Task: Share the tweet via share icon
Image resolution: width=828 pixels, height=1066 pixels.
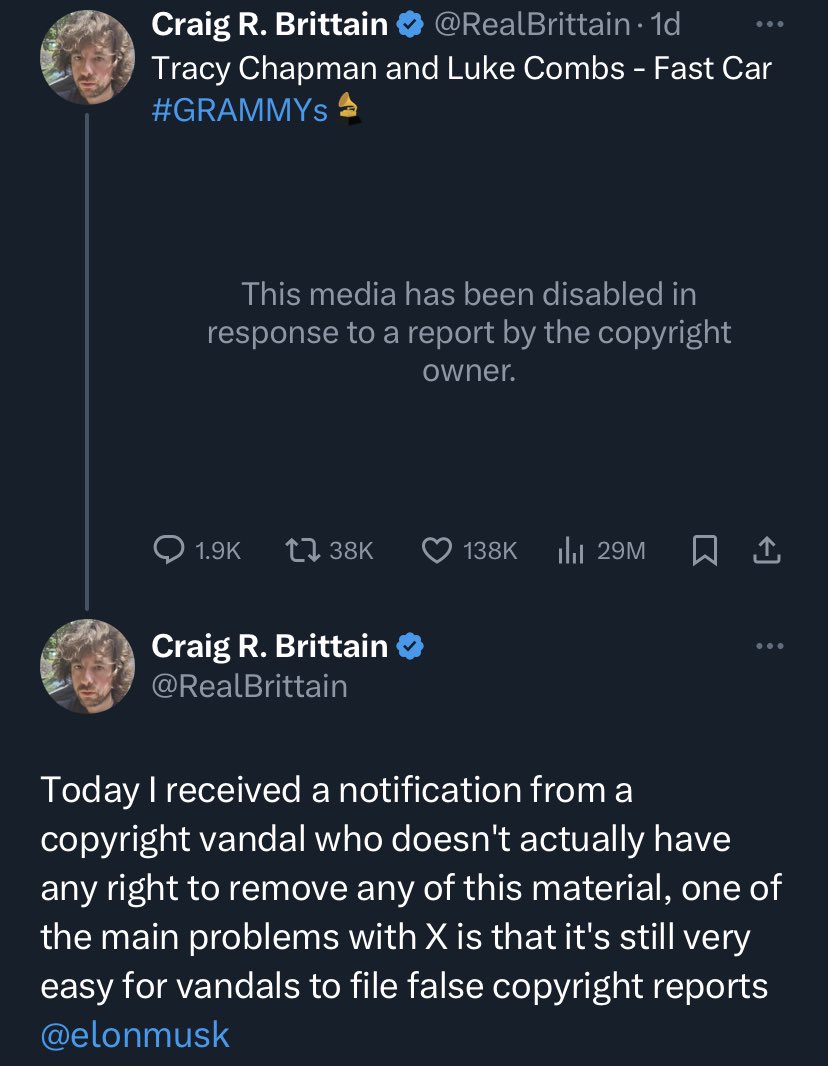Action: 767,549
